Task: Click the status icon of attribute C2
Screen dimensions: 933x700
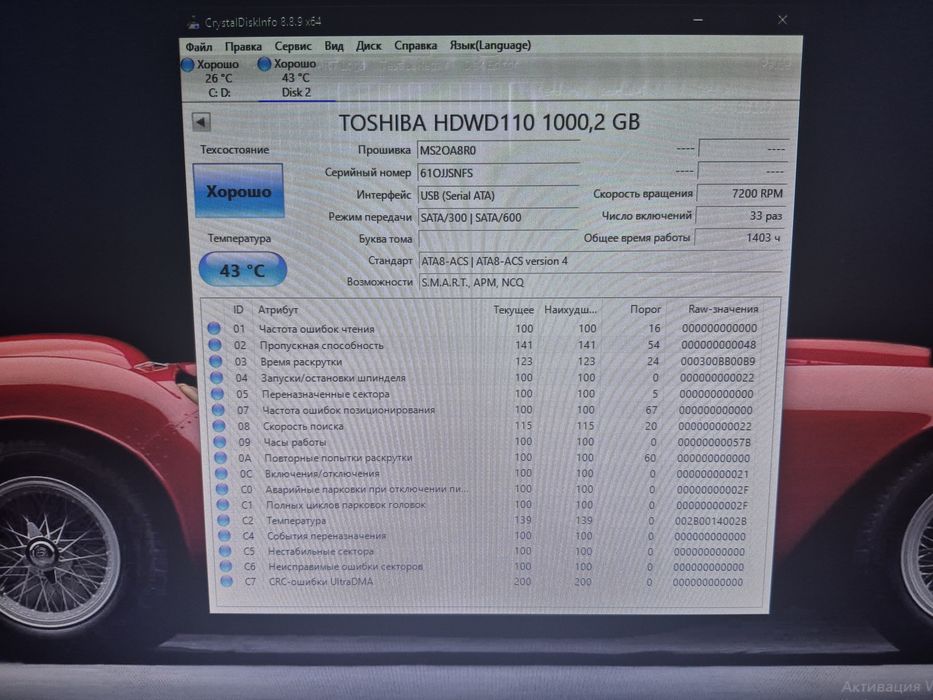Action: pos(224,520)
